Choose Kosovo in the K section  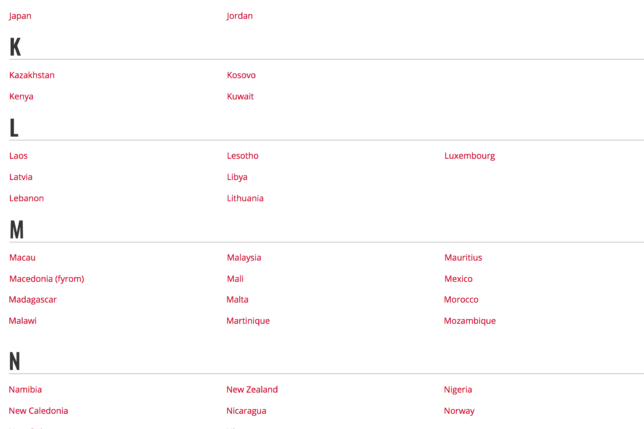tap(241, 75)
